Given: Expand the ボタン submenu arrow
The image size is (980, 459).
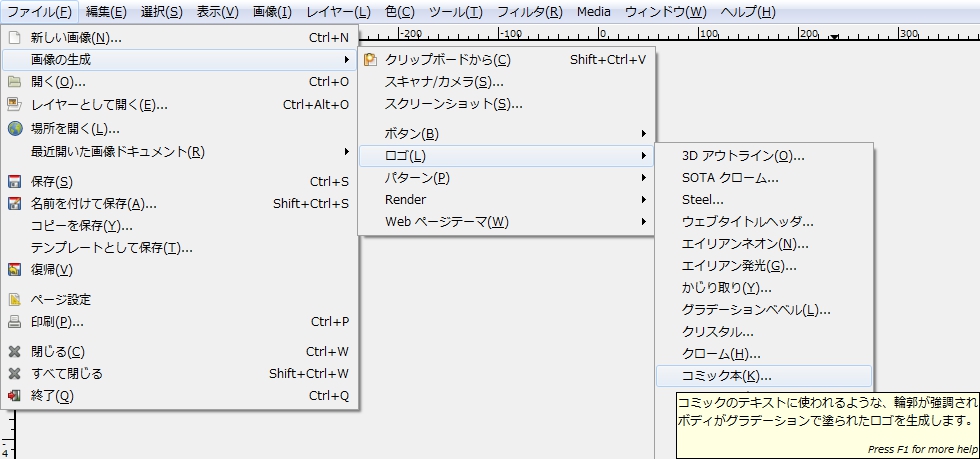Looking at the screenshot, I should coord(643,133).
